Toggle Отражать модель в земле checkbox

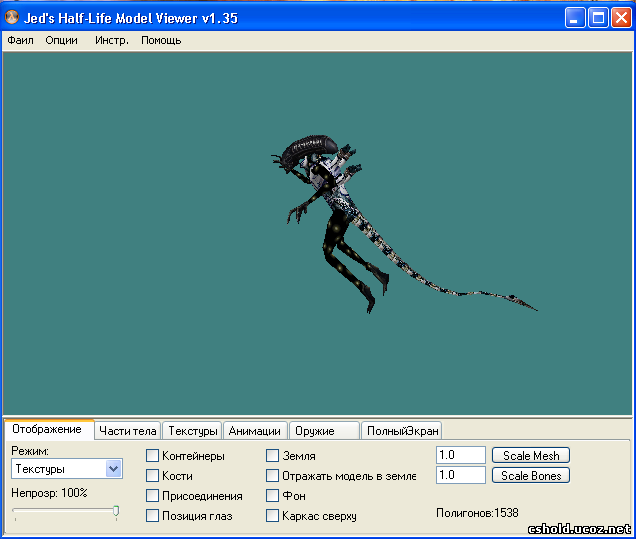[272, 475]
